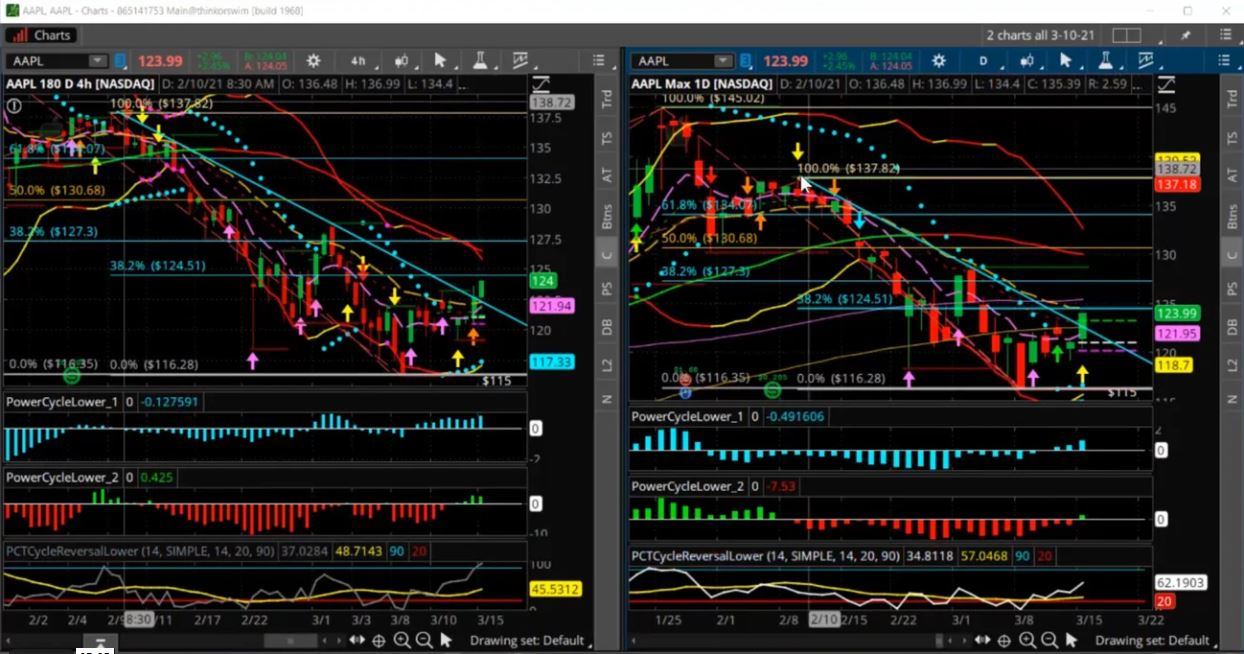Screen dimensions: 1244x654
Task: Open 'Drawing set: Default' menu on left chart
Action: [x=526, y=640]
